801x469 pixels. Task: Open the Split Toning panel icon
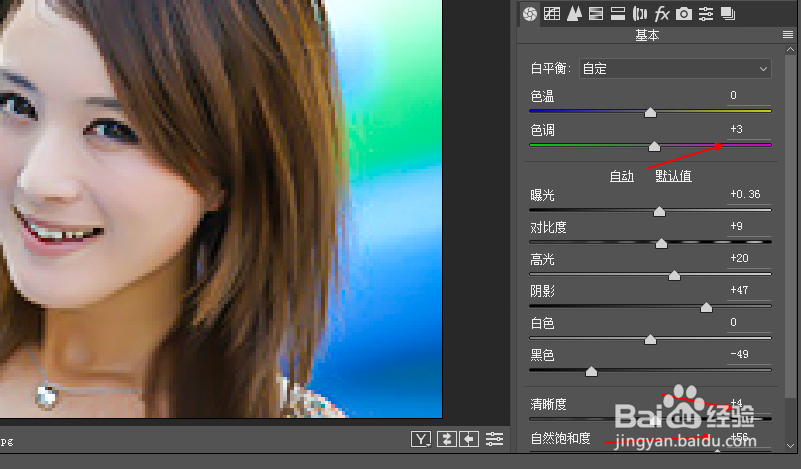point(618,14)
